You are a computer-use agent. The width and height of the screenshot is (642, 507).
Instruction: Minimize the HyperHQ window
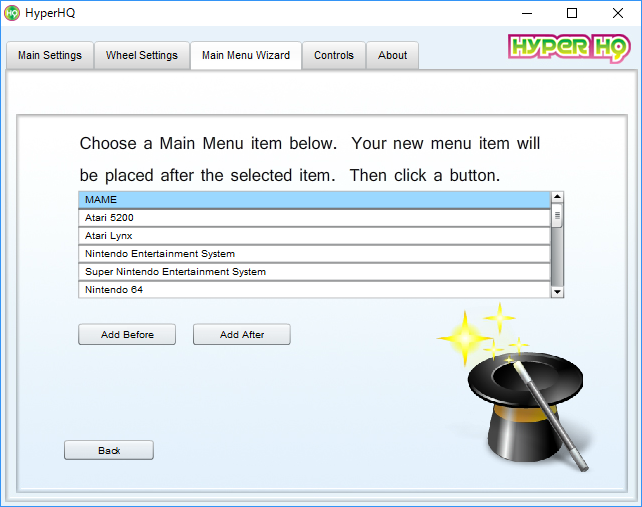pos(527,13)
